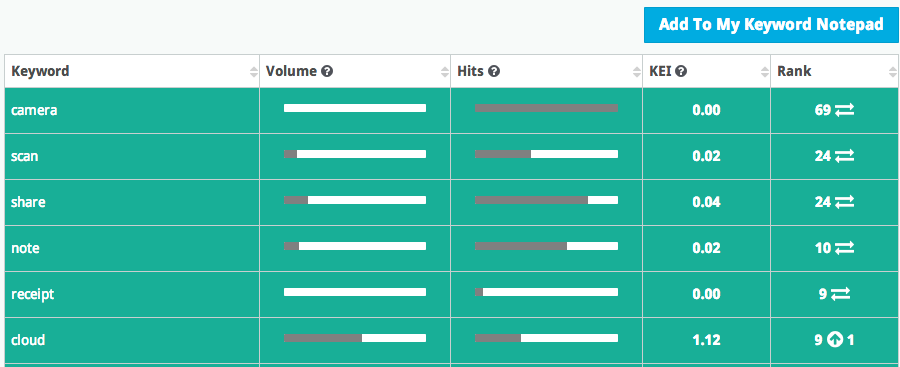Click the share Hits bar
This screenshot has width=900, height=367.
click(546, 200)
